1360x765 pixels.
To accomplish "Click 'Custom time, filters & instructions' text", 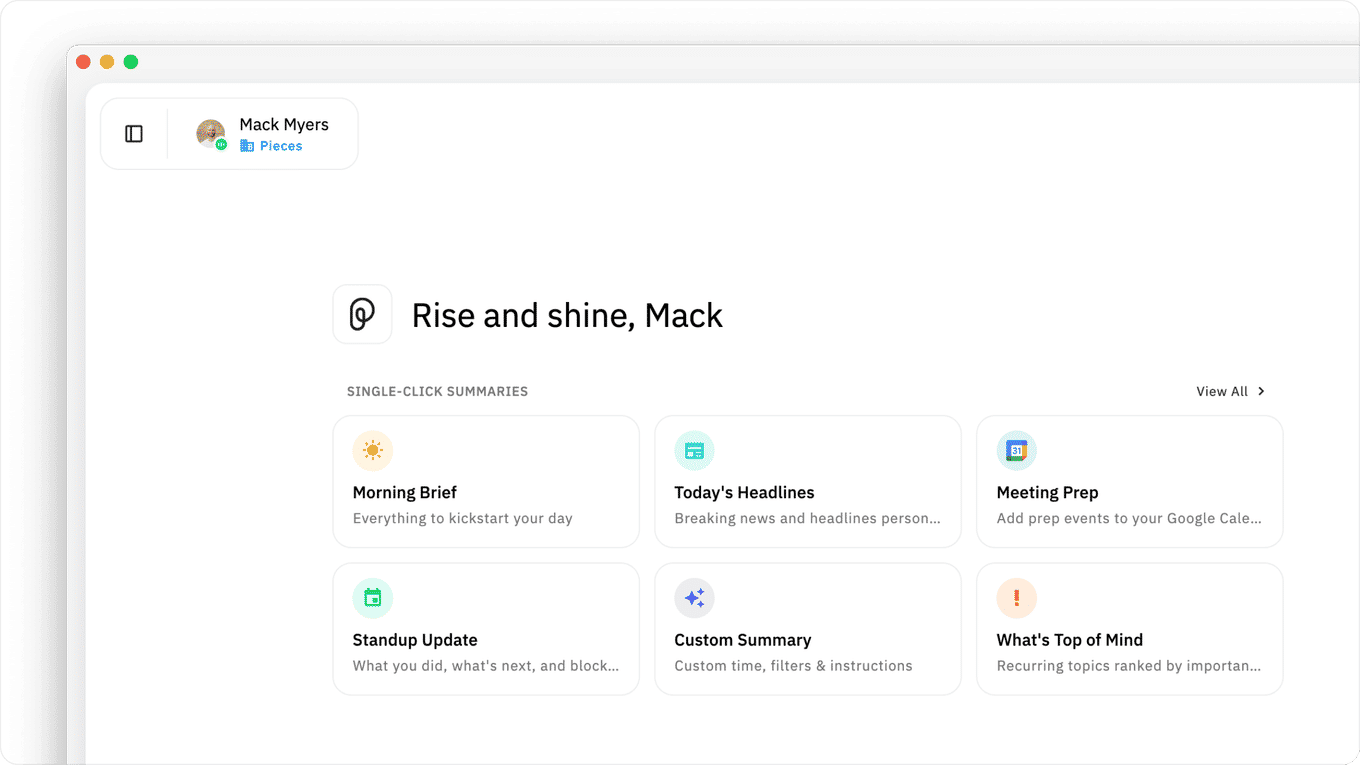I will click(x=794, y=666).
